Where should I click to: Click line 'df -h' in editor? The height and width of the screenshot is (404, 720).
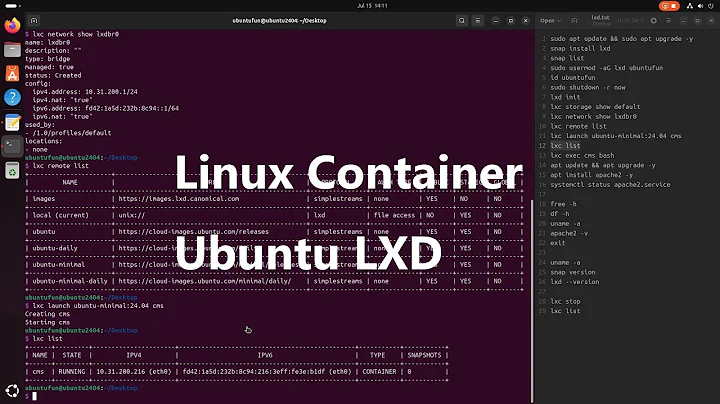pyautogui.click(x=560, y=213)
